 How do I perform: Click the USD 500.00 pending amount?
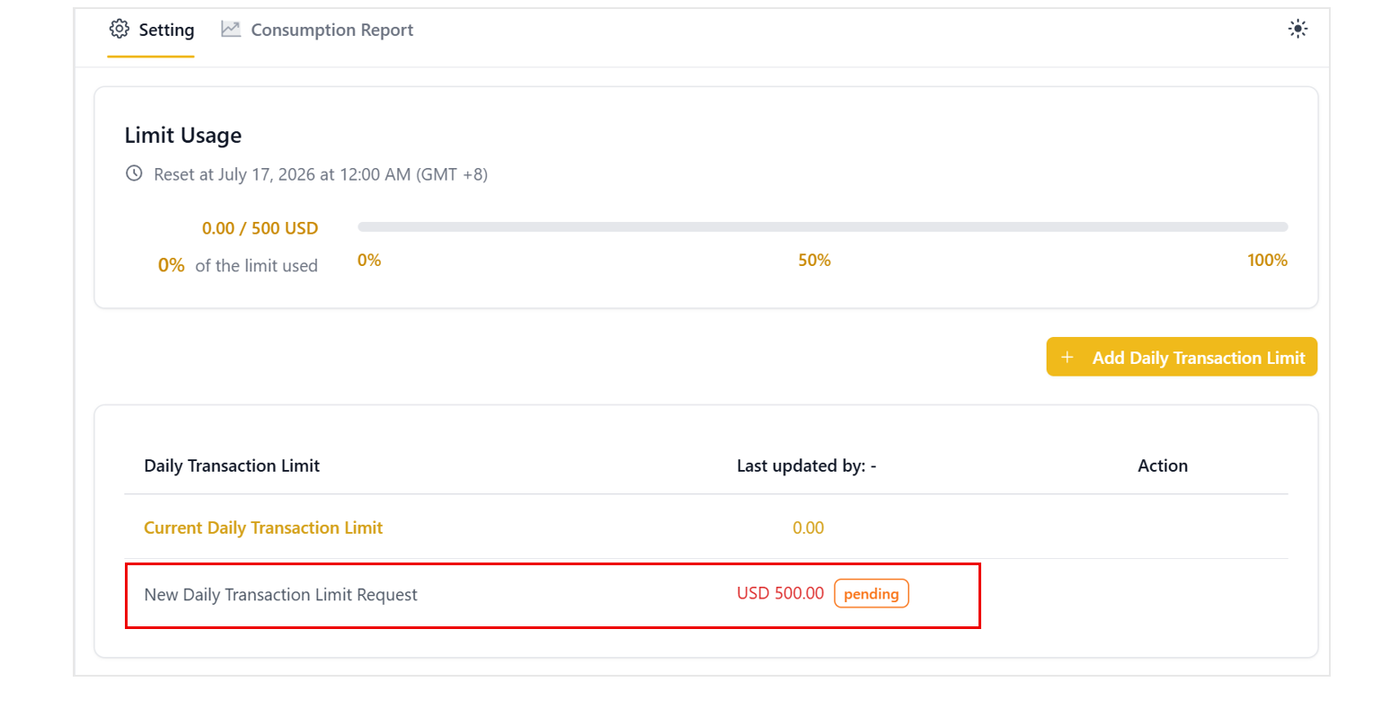pyautogui.click(x=780, y=594)
